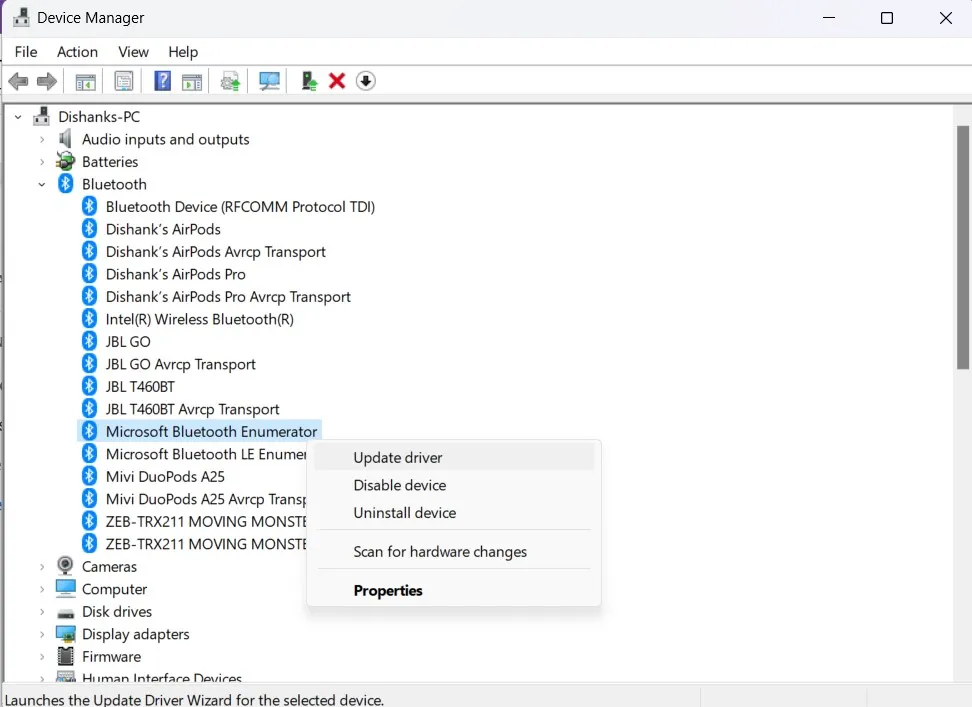The width and height of the screenshot is (972, 707).
Task: Click the Batteries category icon
Action: tap(65, 162)
